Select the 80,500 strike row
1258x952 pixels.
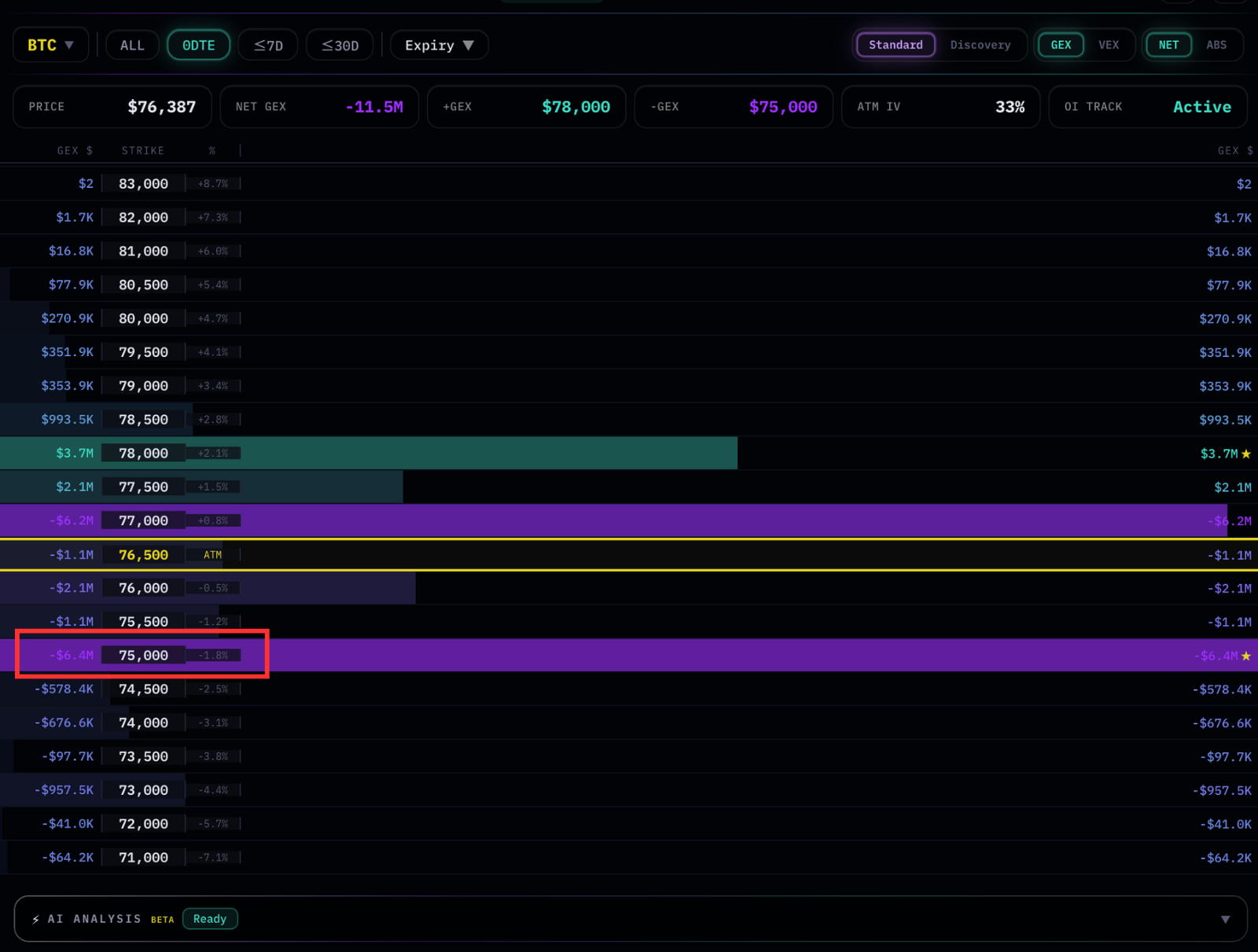[629, 285]
